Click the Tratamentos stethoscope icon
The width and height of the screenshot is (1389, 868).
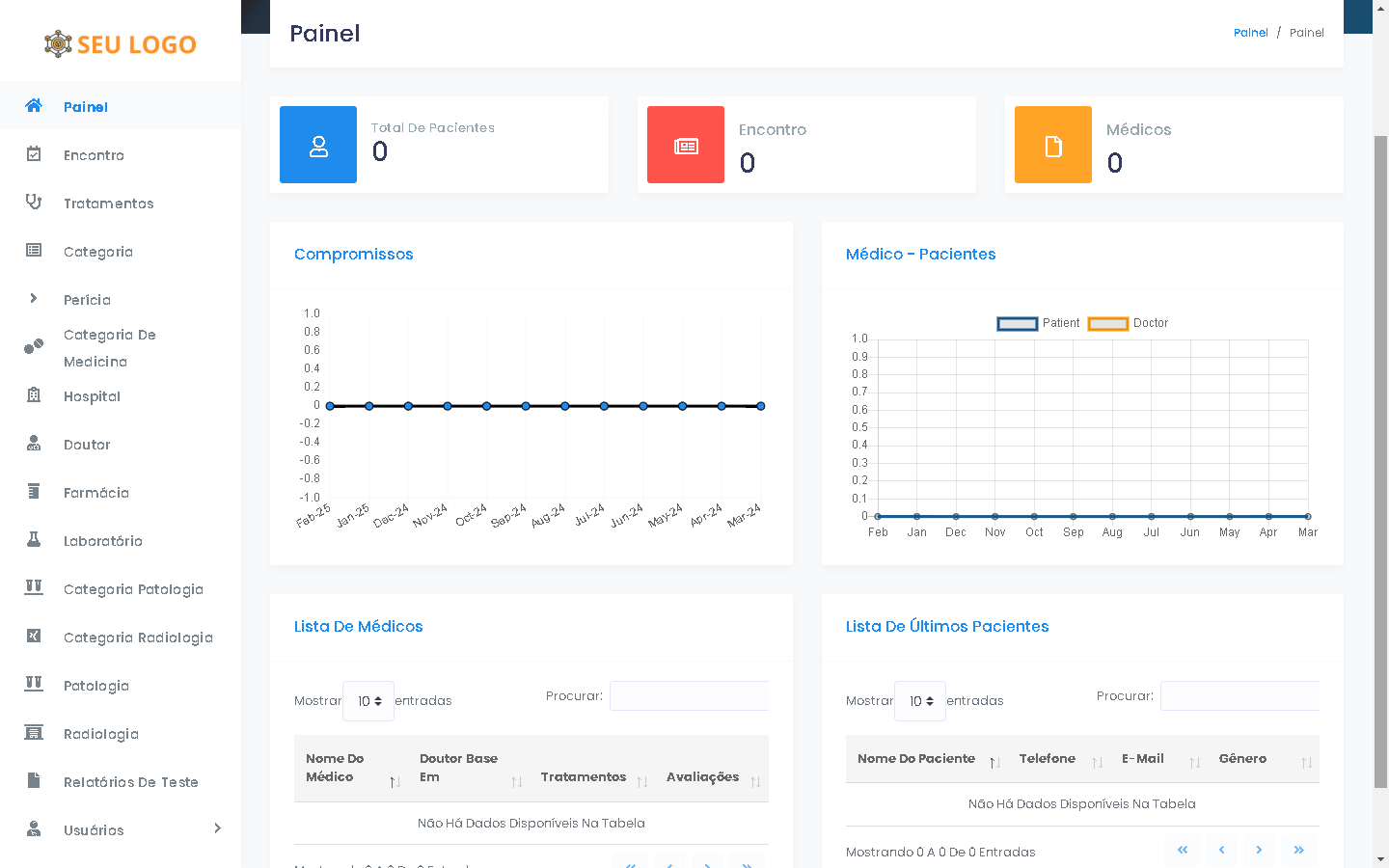point(34,203)
